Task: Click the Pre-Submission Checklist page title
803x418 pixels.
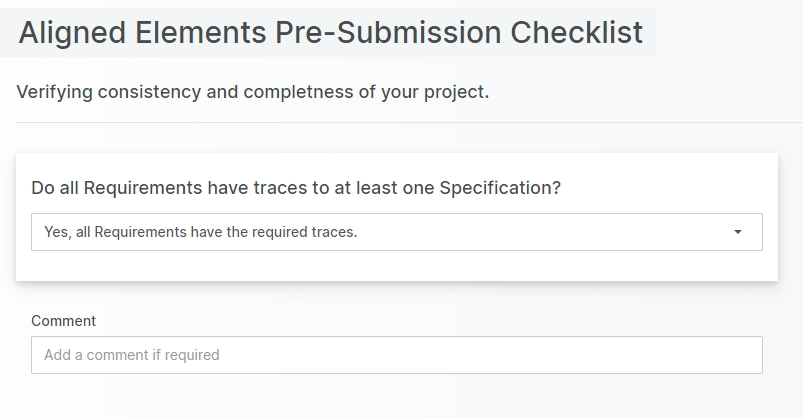Action: click(330, 32)
